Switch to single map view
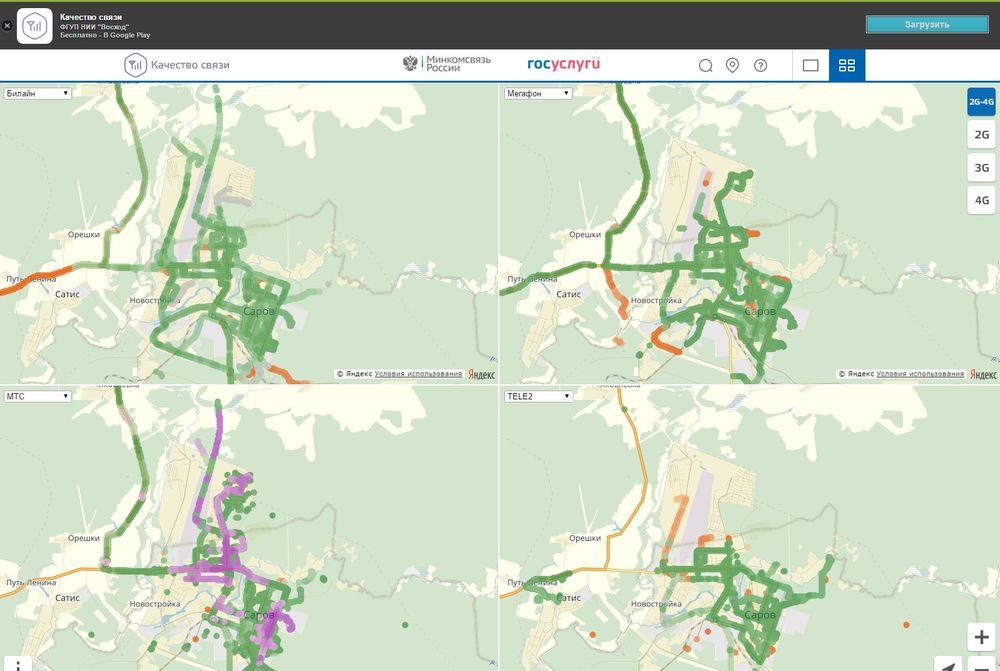Image resolution: width=1000 pixels, height=671 pixels. point(810,66)
